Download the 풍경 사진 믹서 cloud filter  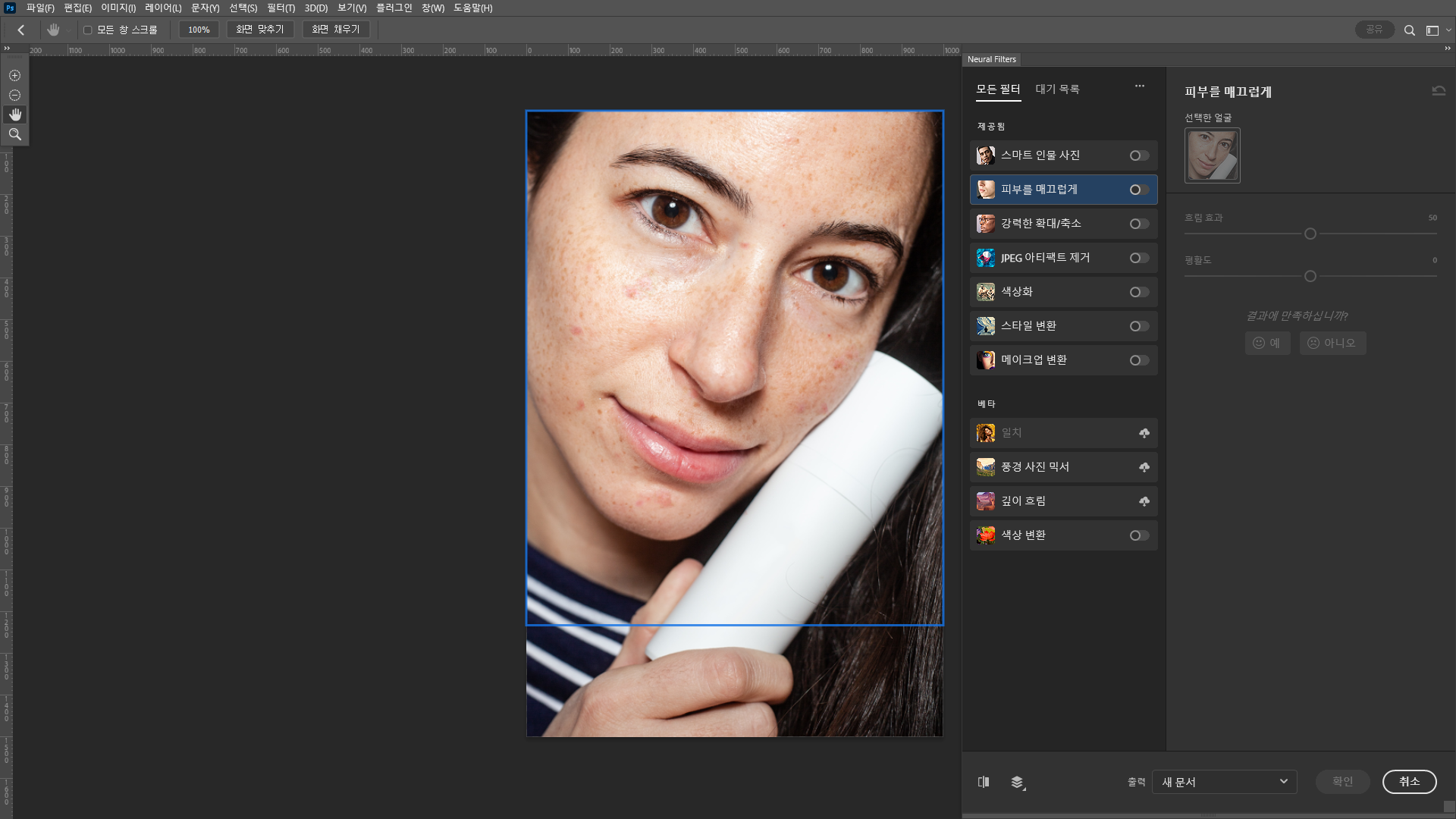click(x=1144, y=467)
